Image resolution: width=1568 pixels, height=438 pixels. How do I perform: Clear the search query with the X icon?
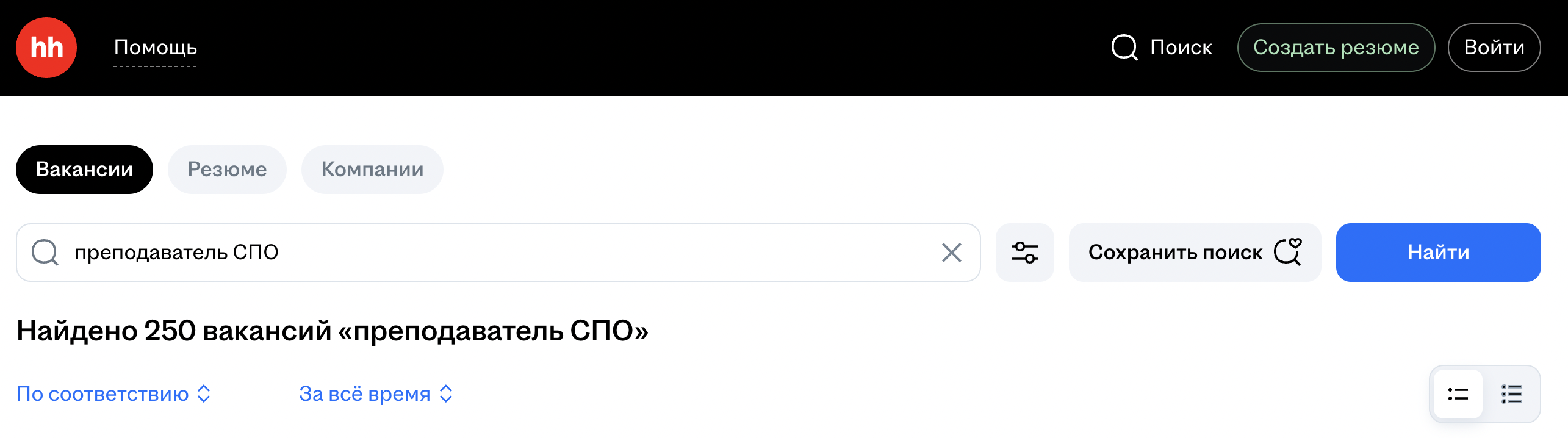(951, 253)
